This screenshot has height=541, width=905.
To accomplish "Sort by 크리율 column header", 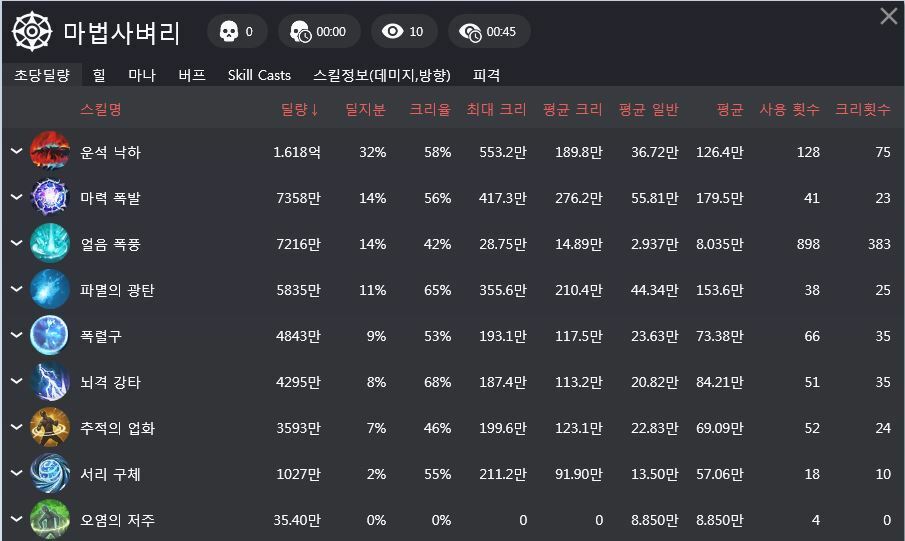I will coord(430,110).
